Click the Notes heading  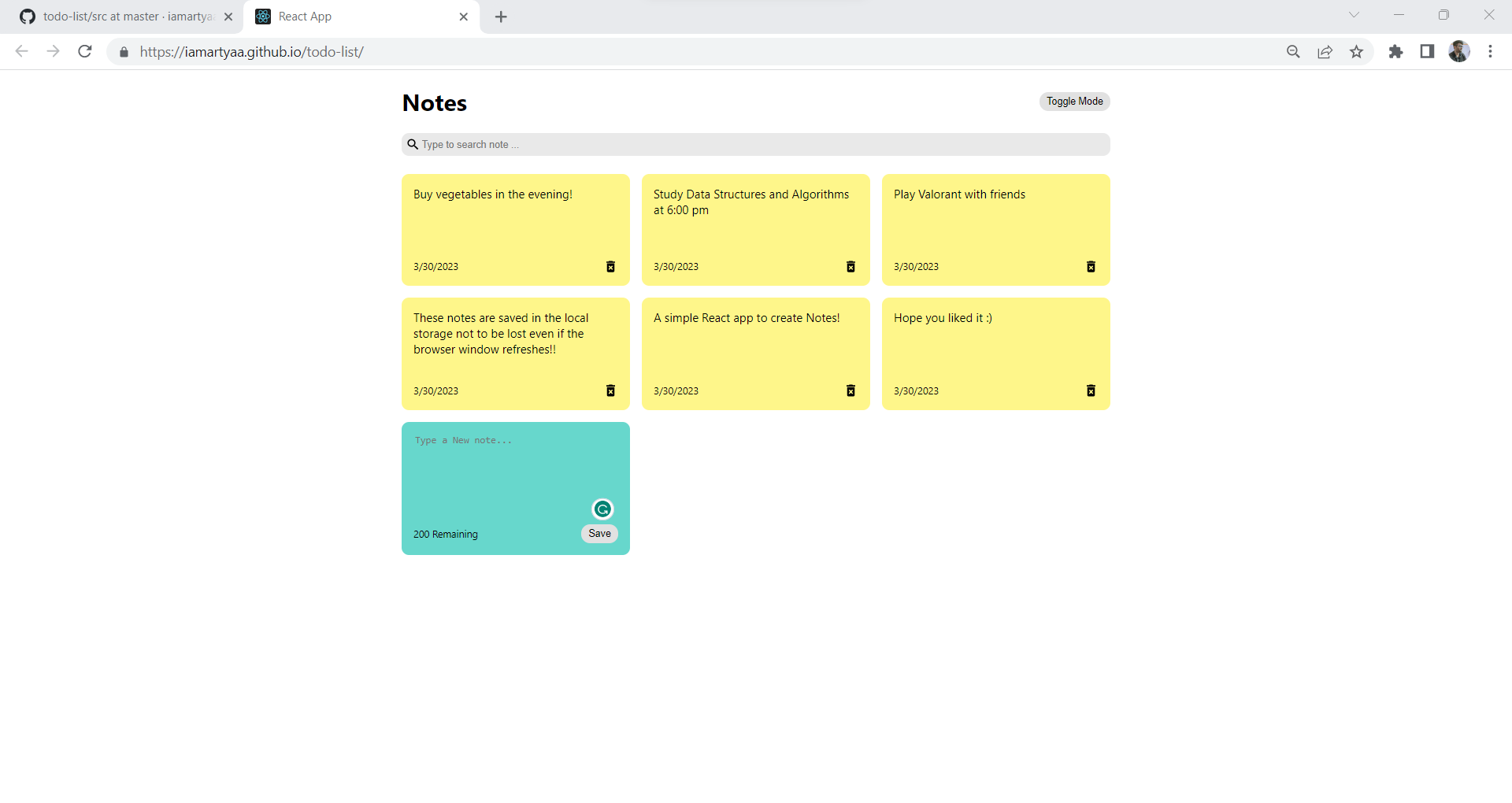[435, 103]
